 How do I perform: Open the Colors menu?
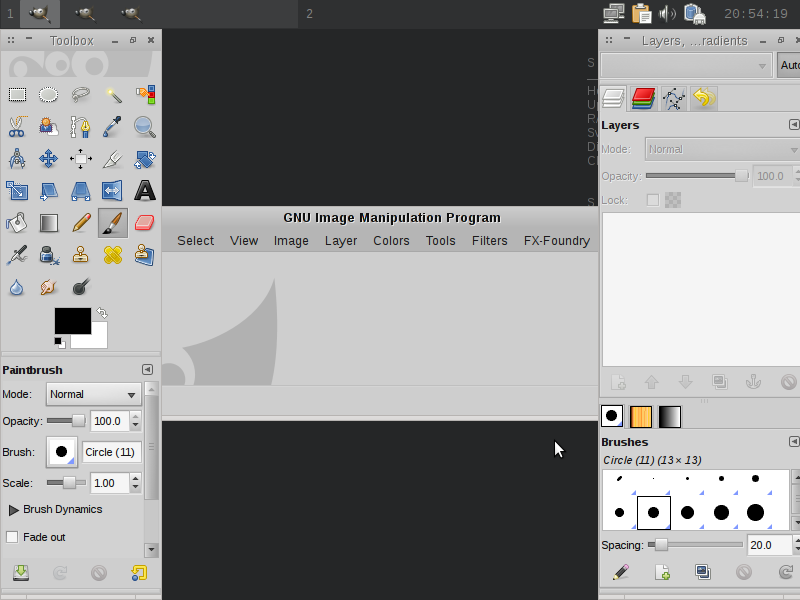pyautogui.click(x=391, y=241)
